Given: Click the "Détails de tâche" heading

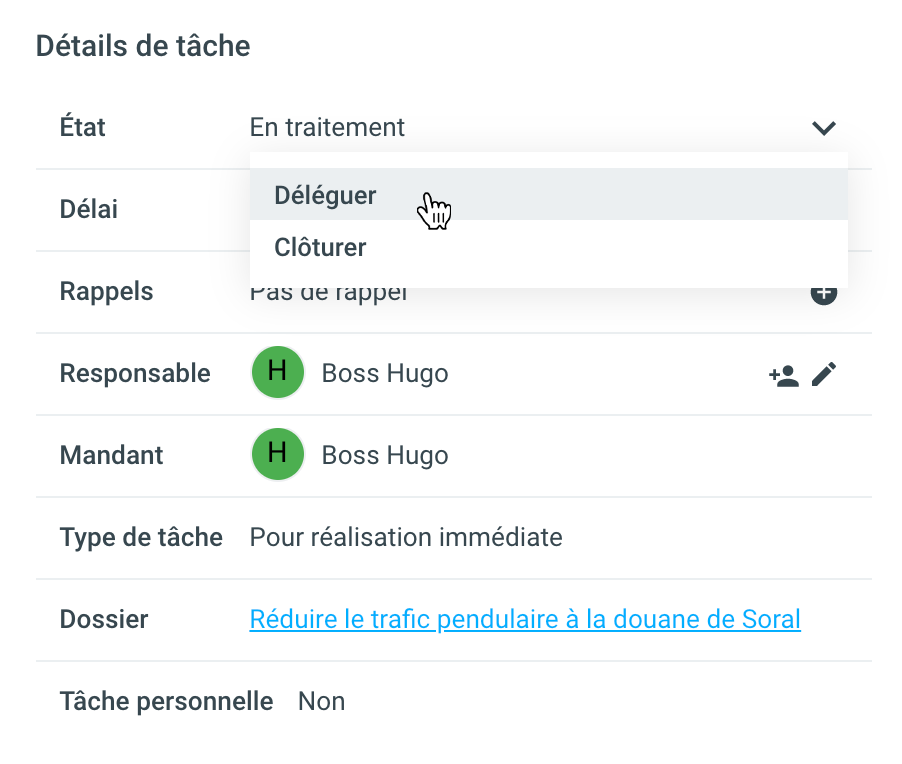Looking at the screenshot, I should (143, 46).
